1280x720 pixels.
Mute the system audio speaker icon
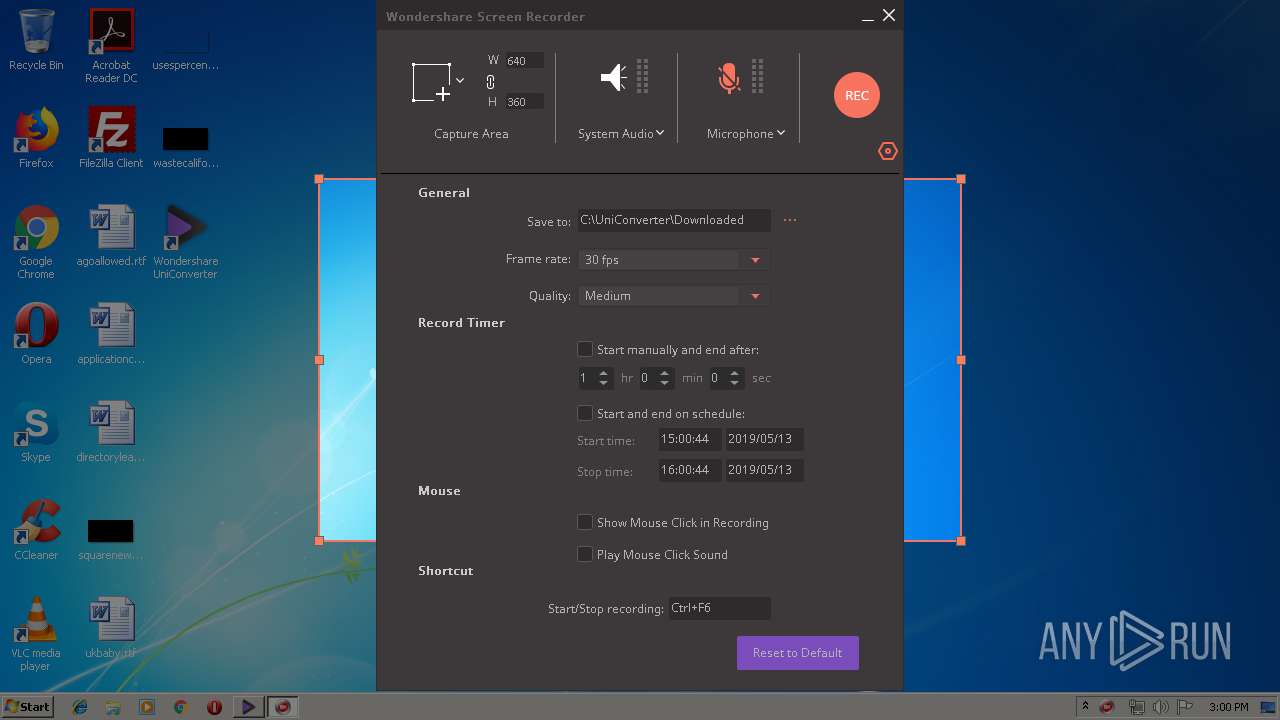[x=614, y=77]
